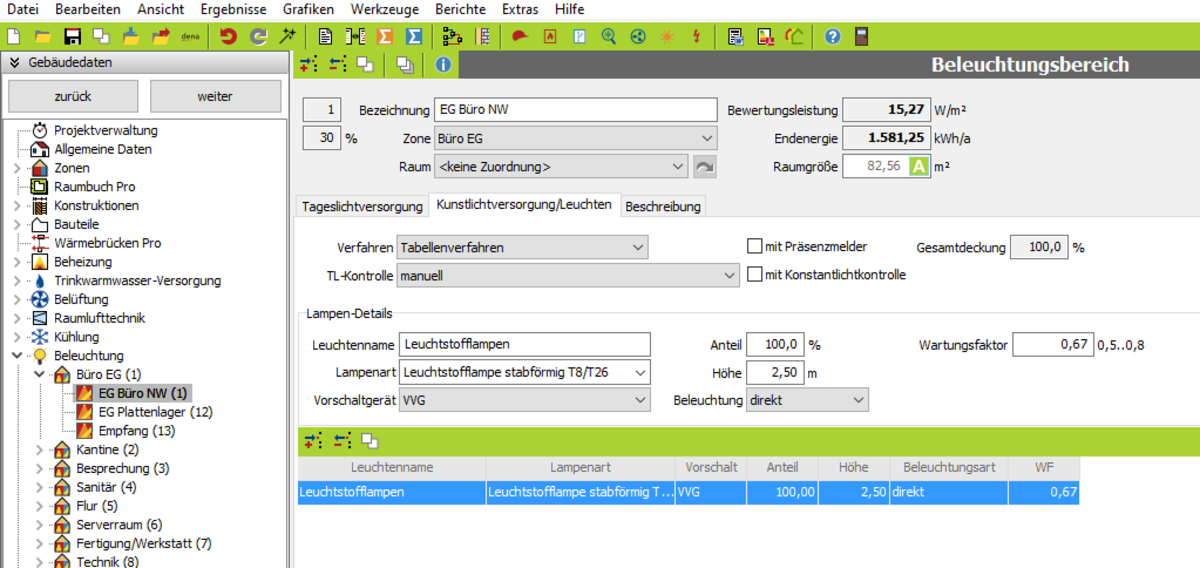The height and width of the screenshot is (568, 1200).
Task: Click the green house energy icon
Action: pos(794,37)
